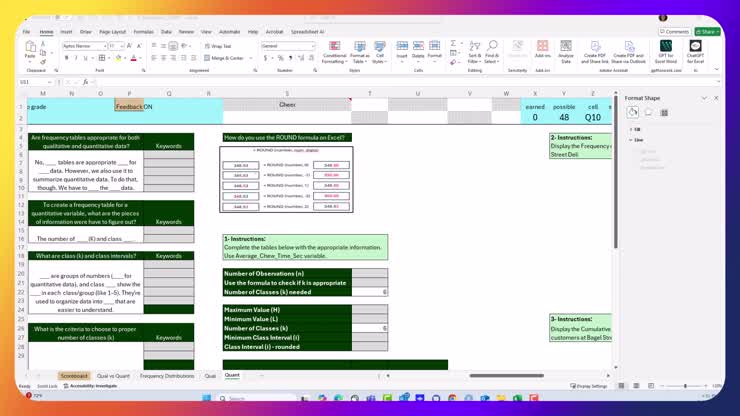Click the Sort & Filter icon
The image size is (740, 416).
click(x=474, y=52)
